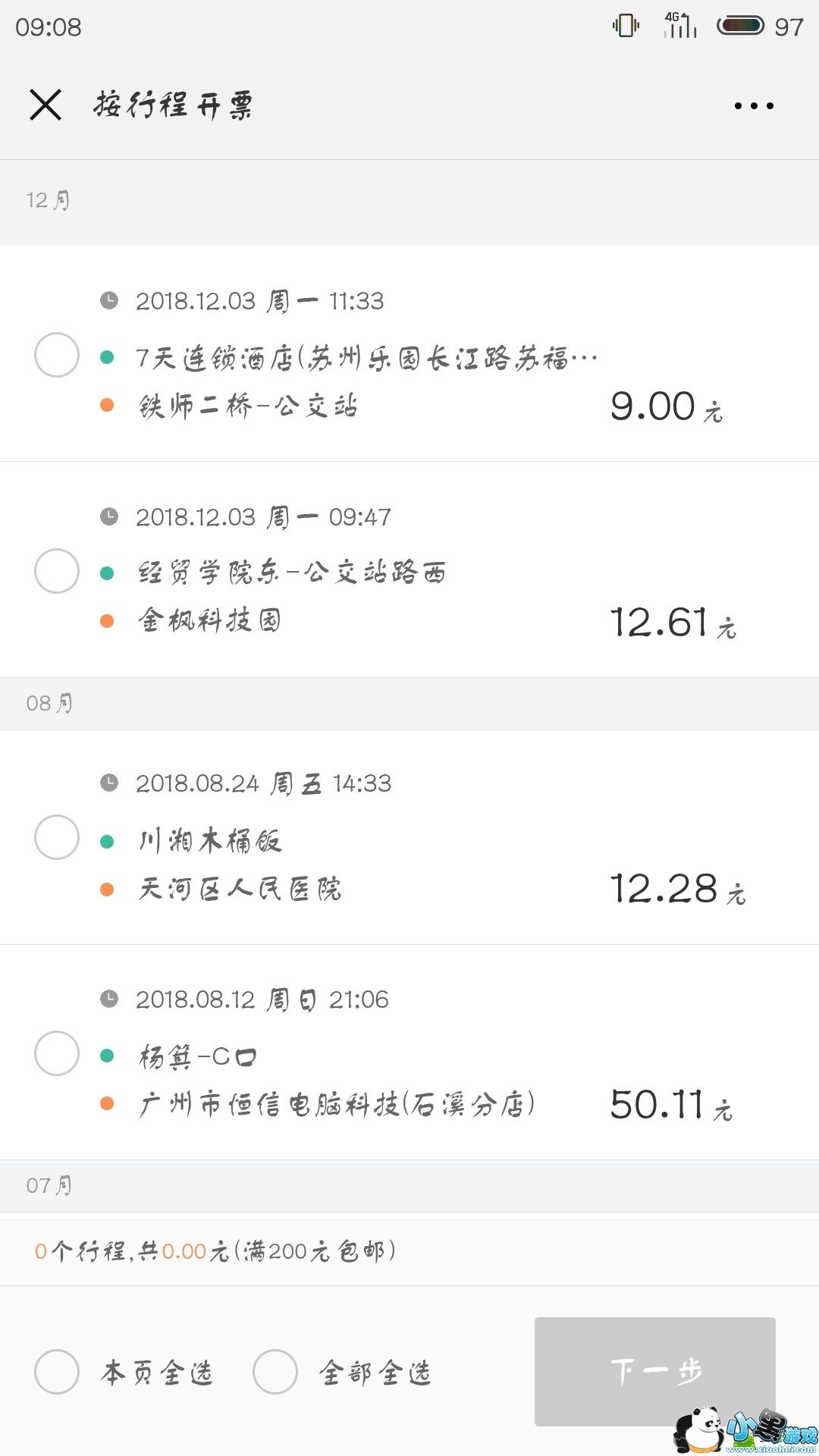The image size is (819, 1456).
Task: Tap clock icon beside 2018.12.03 11:33
Action: [109, 300]
